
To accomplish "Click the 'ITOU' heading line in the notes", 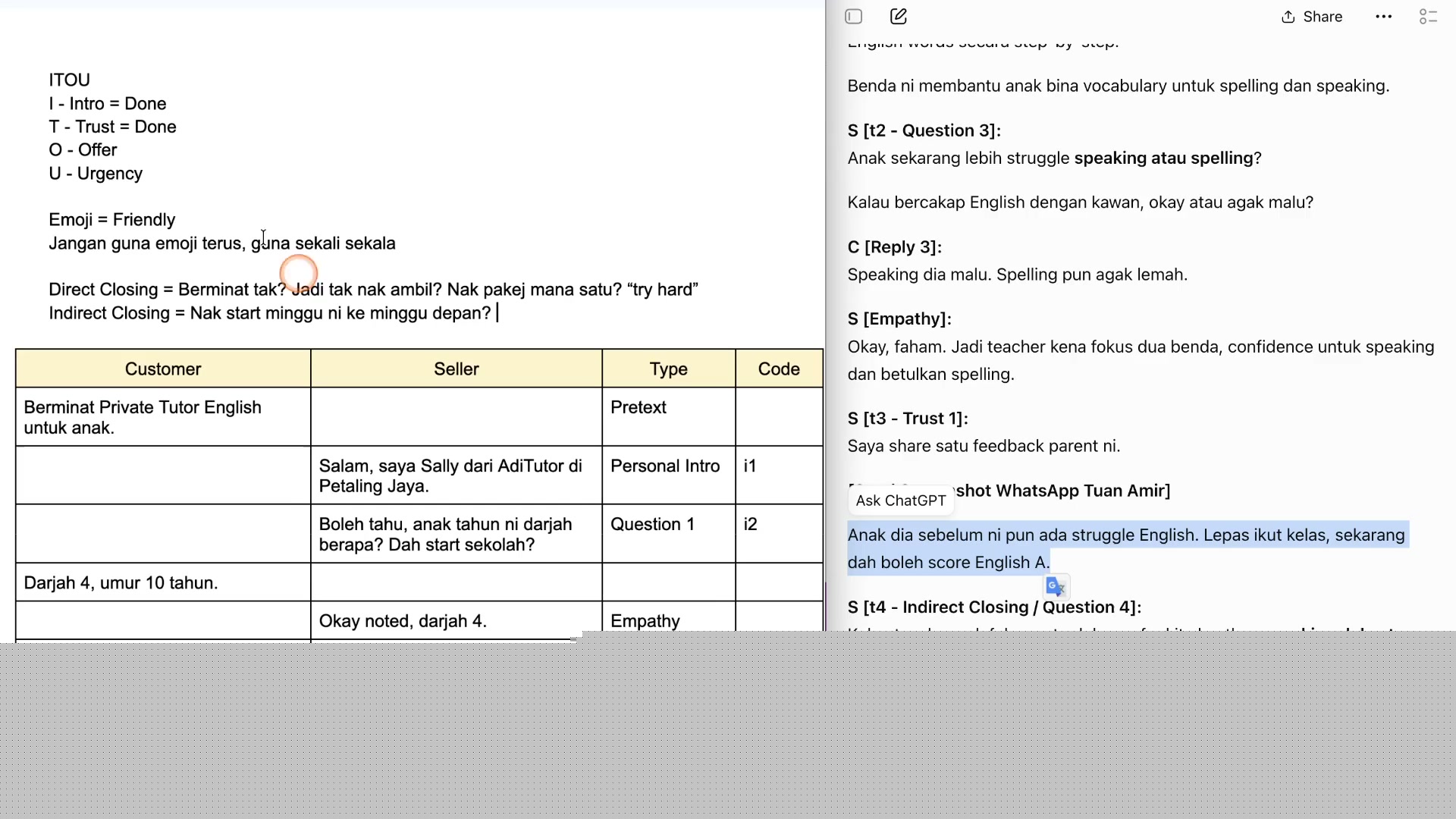I will tap(70, 80).
